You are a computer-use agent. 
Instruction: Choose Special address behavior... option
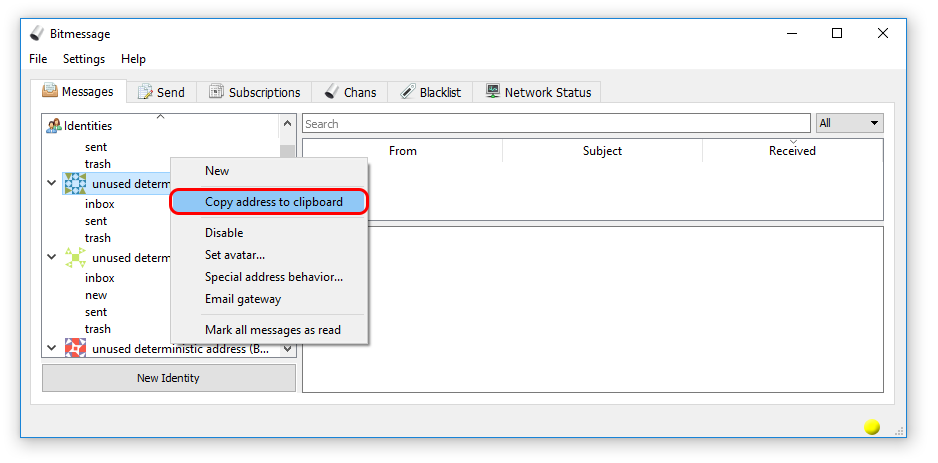[269, 277]
